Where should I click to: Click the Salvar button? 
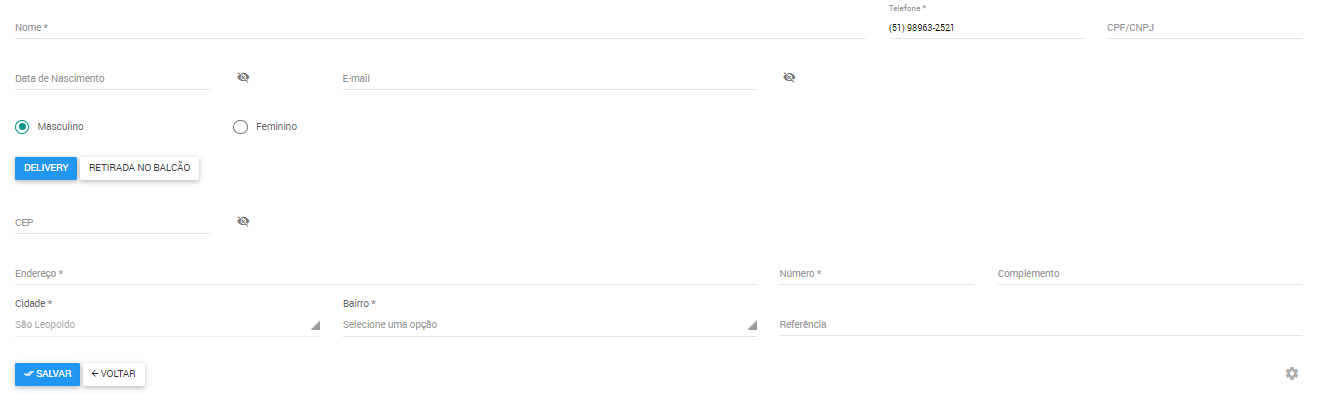47,374
